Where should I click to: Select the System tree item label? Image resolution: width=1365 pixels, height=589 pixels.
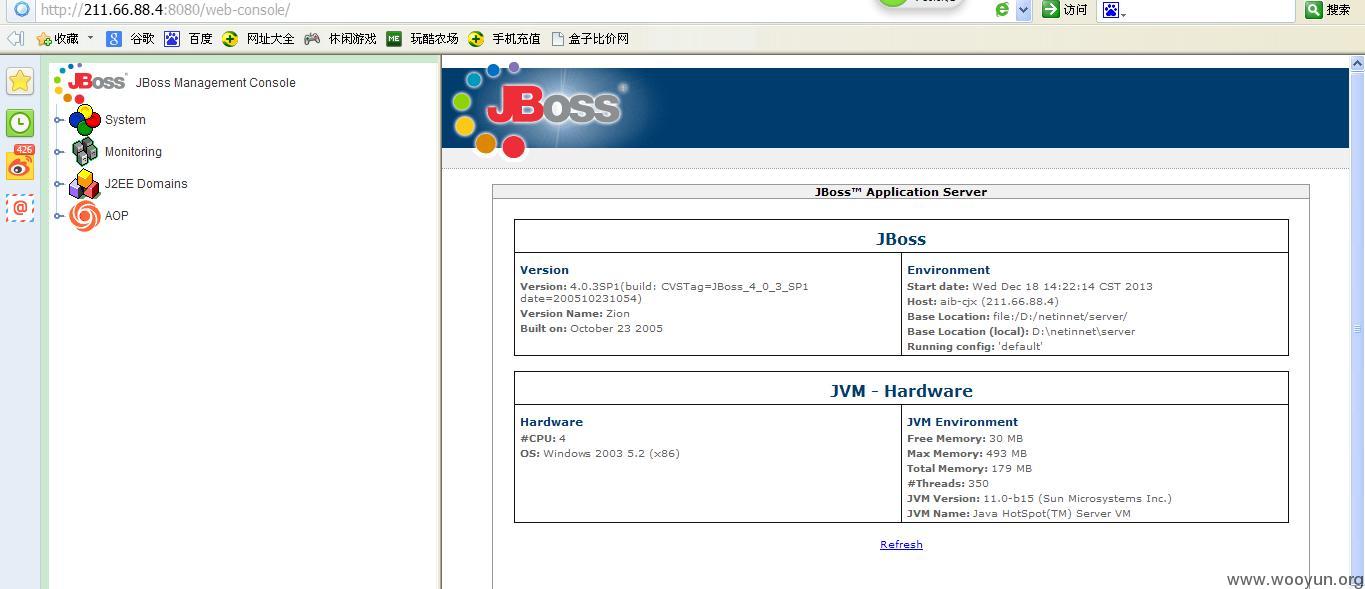coord(125,120)
